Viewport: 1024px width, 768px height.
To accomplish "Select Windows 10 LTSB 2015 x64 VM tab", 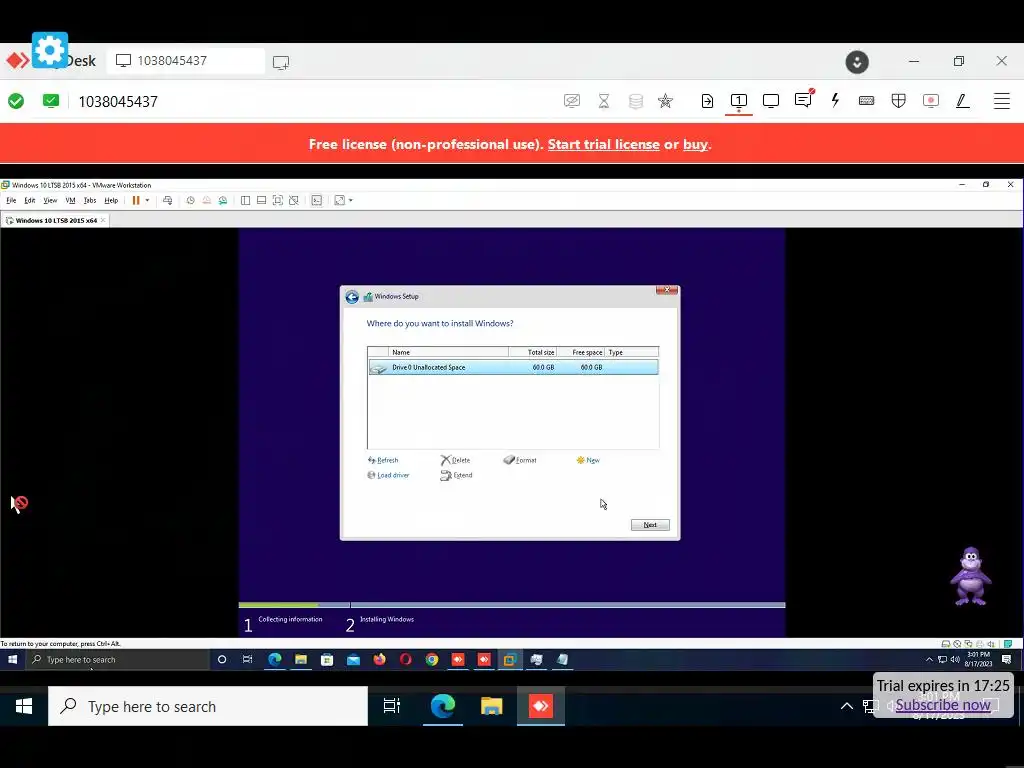I will pos(56,220).
